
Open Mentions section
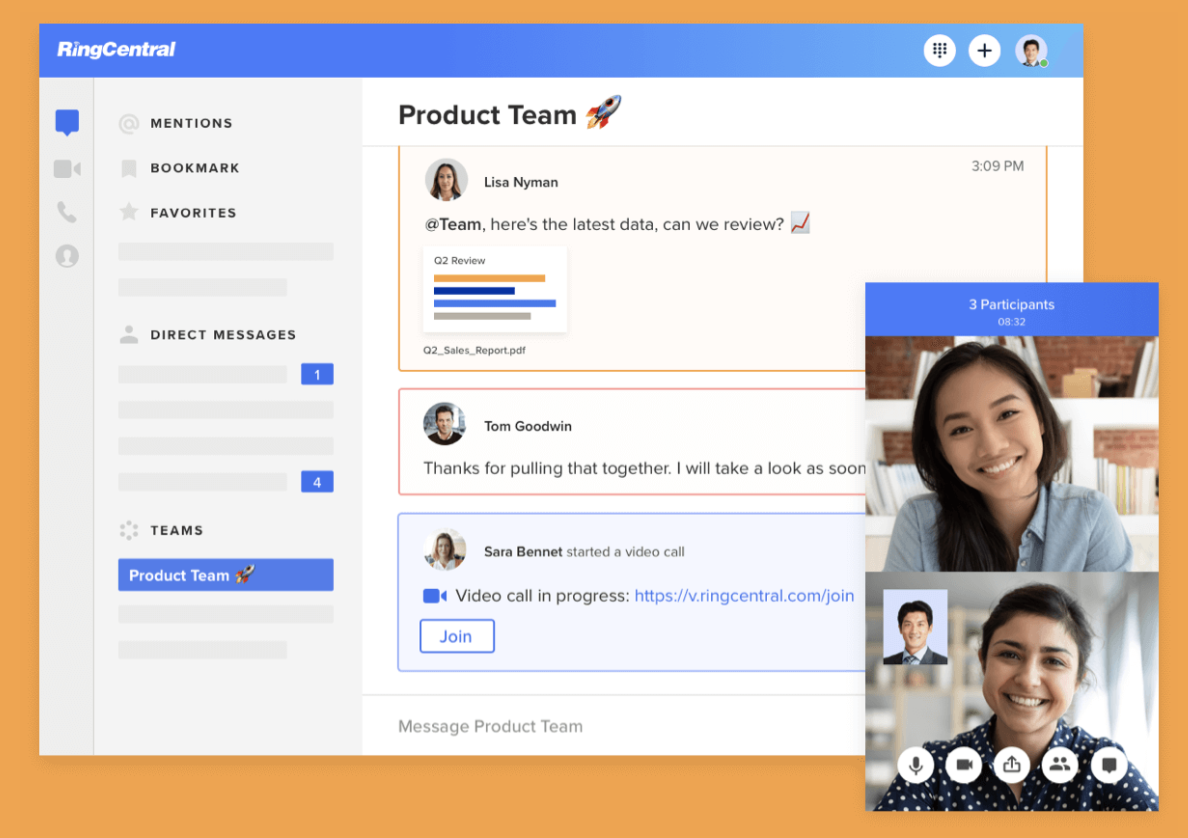click(176, 123)
